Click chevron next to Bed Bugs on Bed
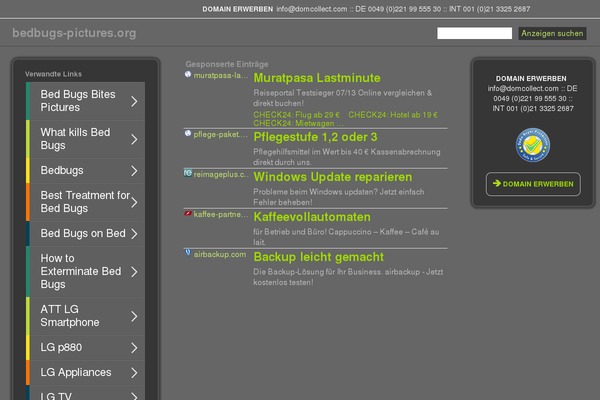 point(134,233)
